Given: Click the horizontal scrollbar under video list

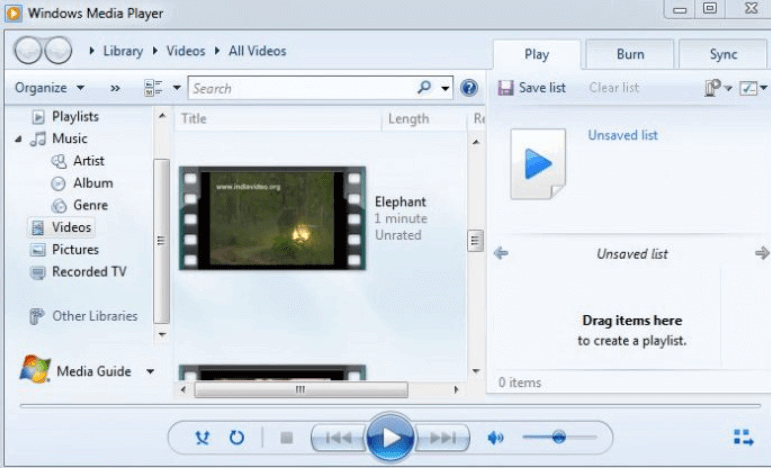Looking at the screenshot, I should 301,390.
